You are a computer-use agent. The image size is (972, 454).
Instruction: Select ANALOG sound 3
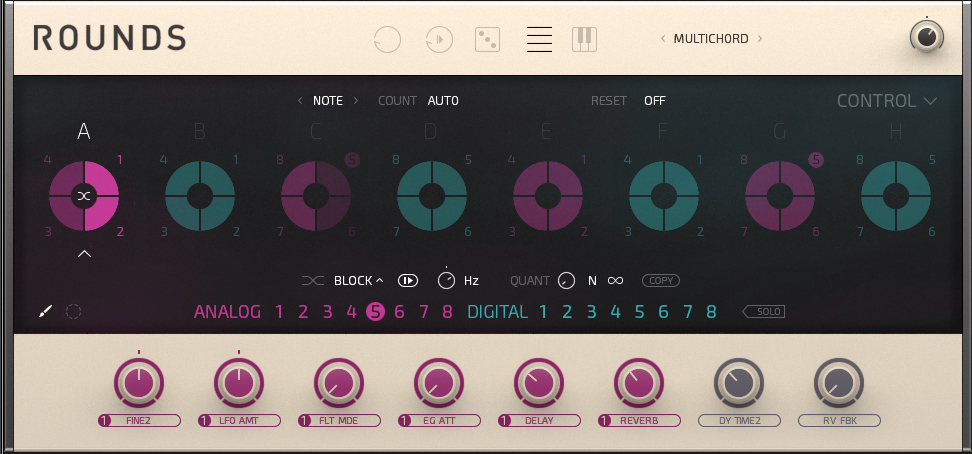click(x=327, y=311)
